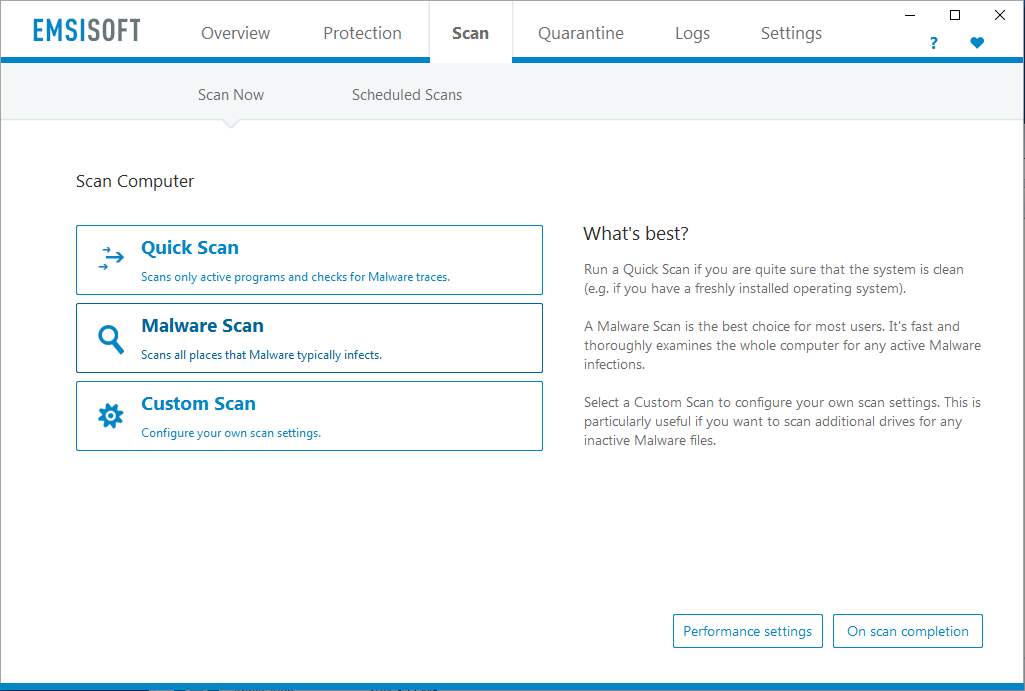Click the 'What's best?' heading
This screenshot has width=1025, height=691.
[x=635, y=234]
